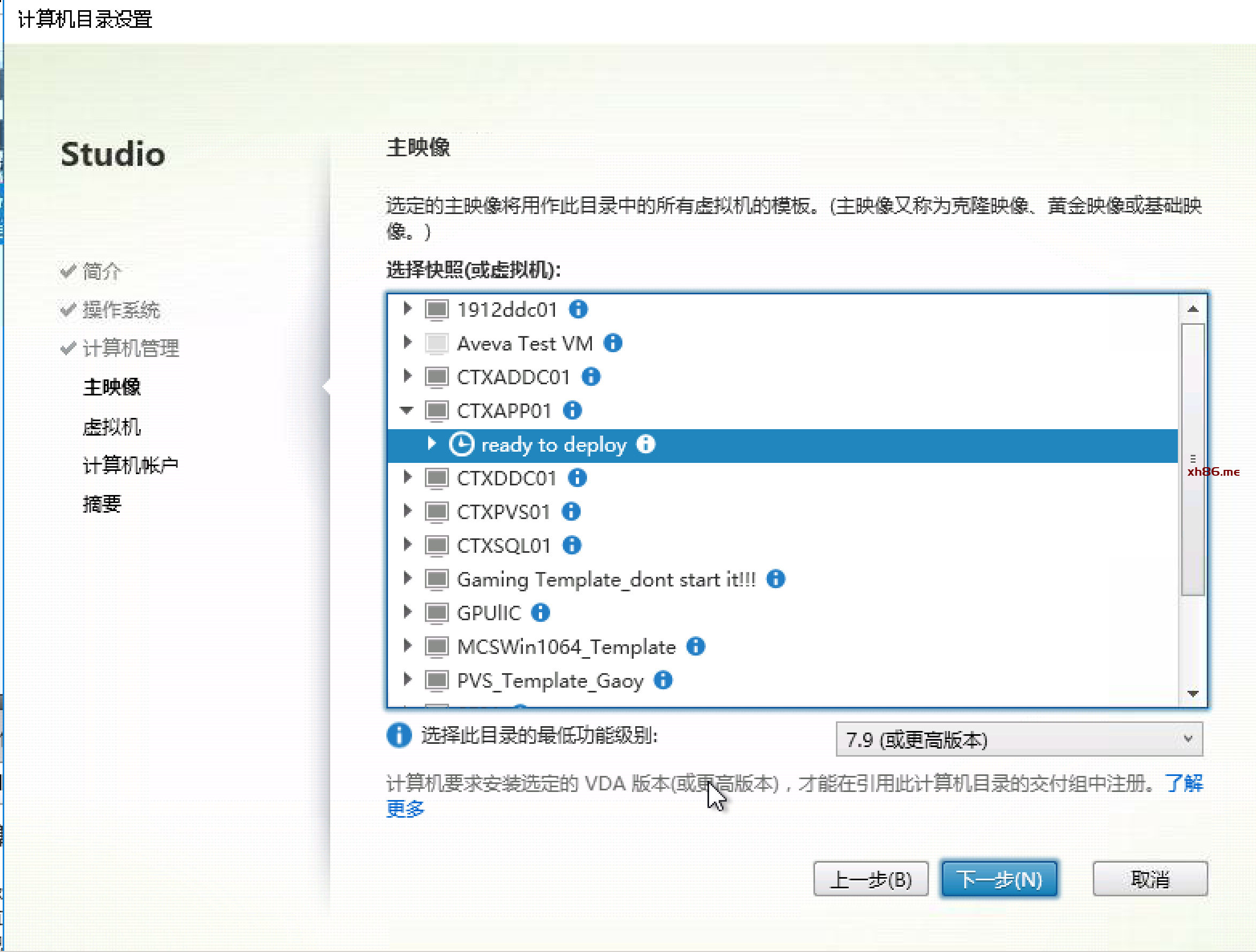The height and width of the screenshot is (952, 1256).
Task: Click info icon next to CTXADDC01
Action: 591,376
